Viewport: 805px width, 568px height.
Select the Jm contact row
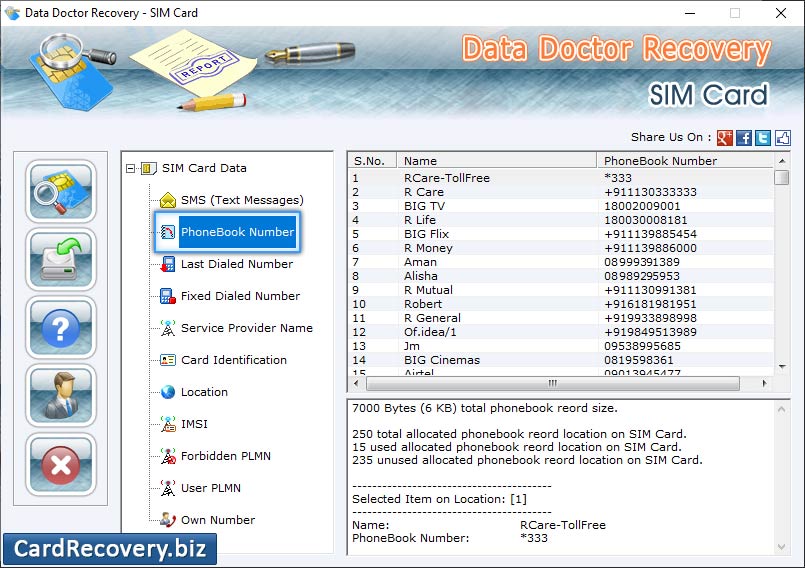[561, 346]
